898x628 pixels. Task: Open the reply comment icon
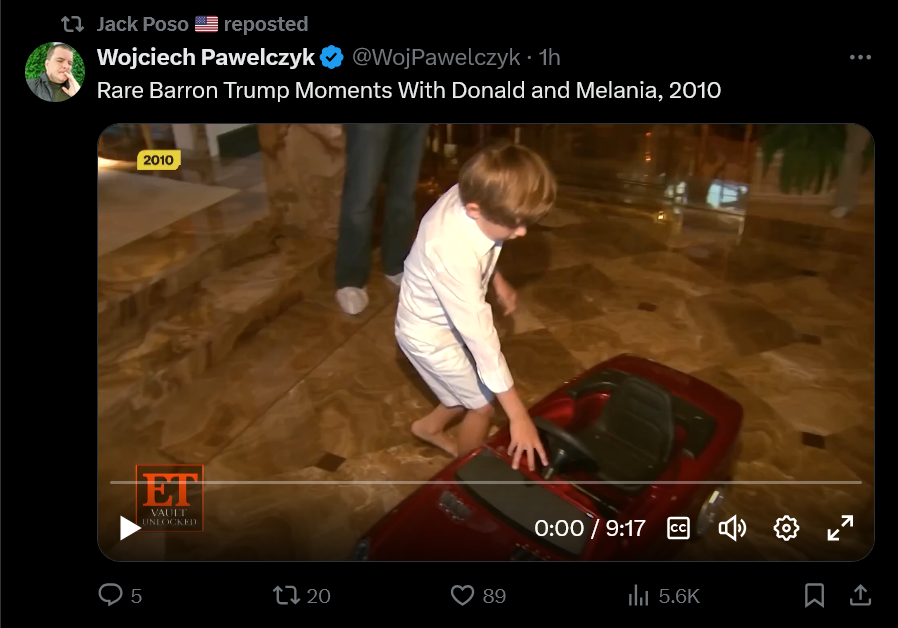[111, 595]
